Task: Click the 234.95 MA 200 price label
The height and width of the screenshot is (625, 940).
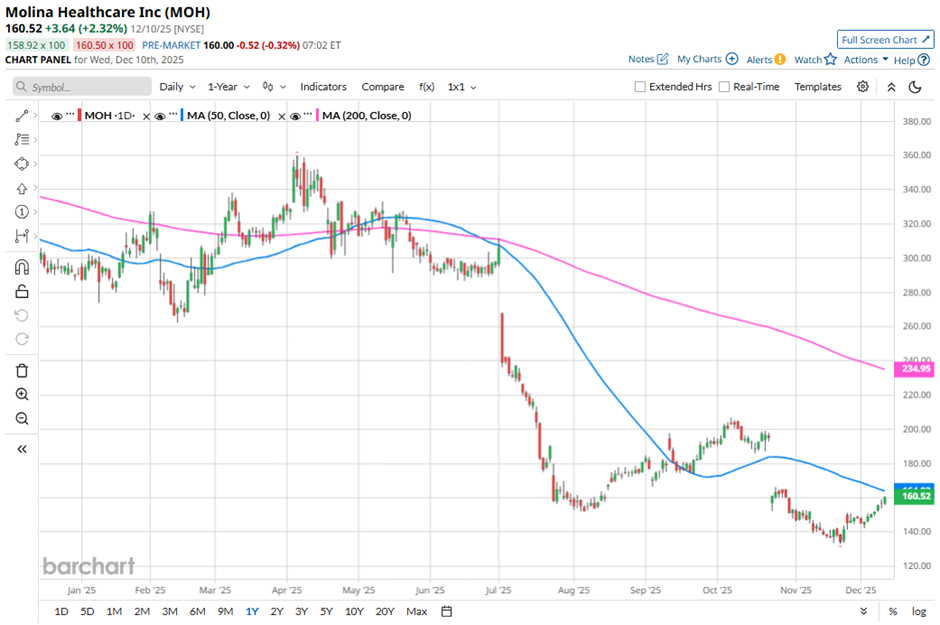Action: tap(914, 369)
